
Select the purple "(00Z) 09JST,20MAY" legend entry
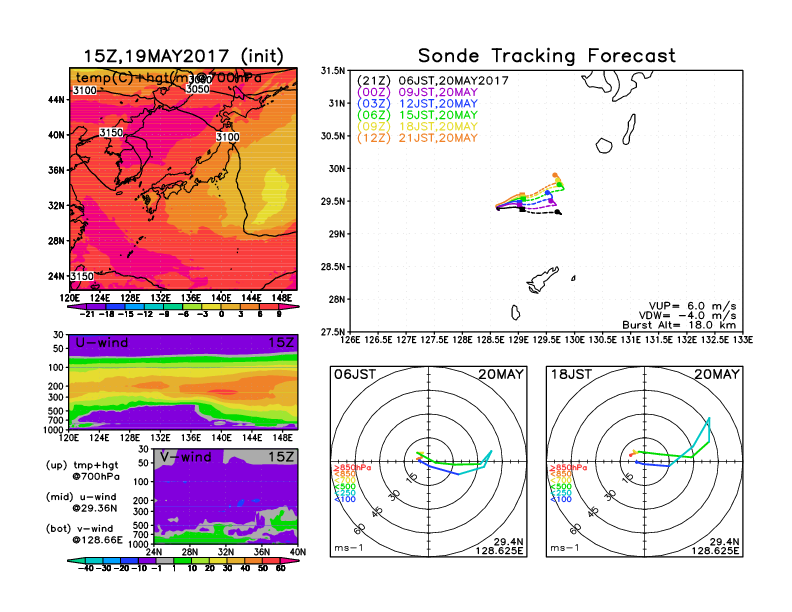(x=417, y=92)
